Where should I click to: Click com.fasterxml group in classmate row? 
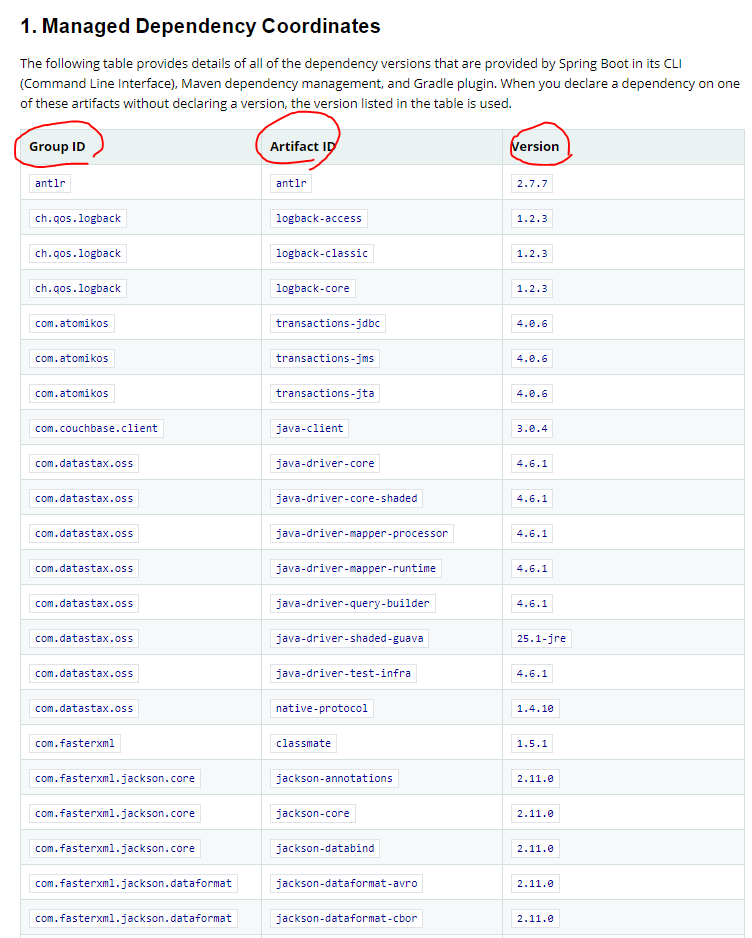click(75, 743)
